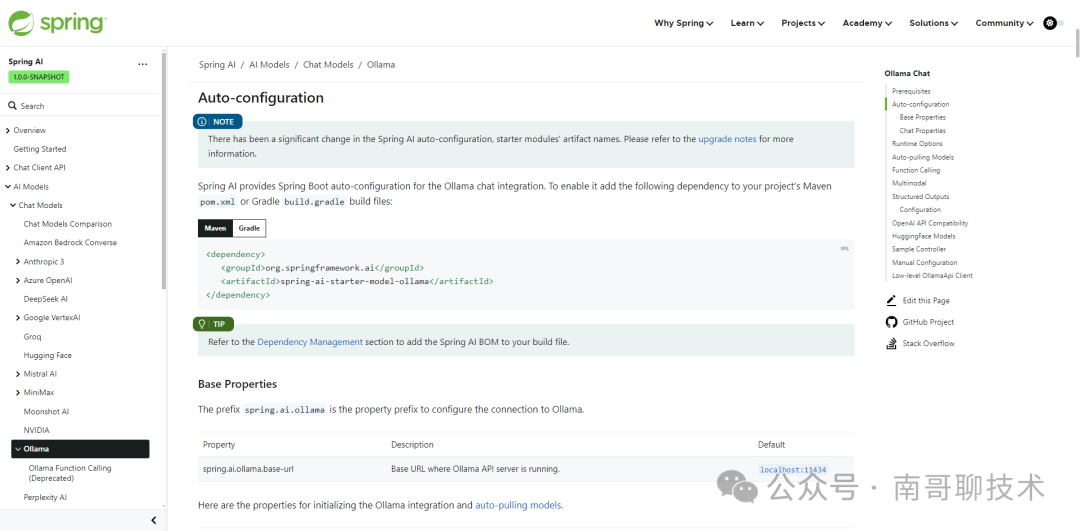Click the 1.0.0-SNAPSHOT version badge
Screen dimensions: 1080x531
pos(39,77)
